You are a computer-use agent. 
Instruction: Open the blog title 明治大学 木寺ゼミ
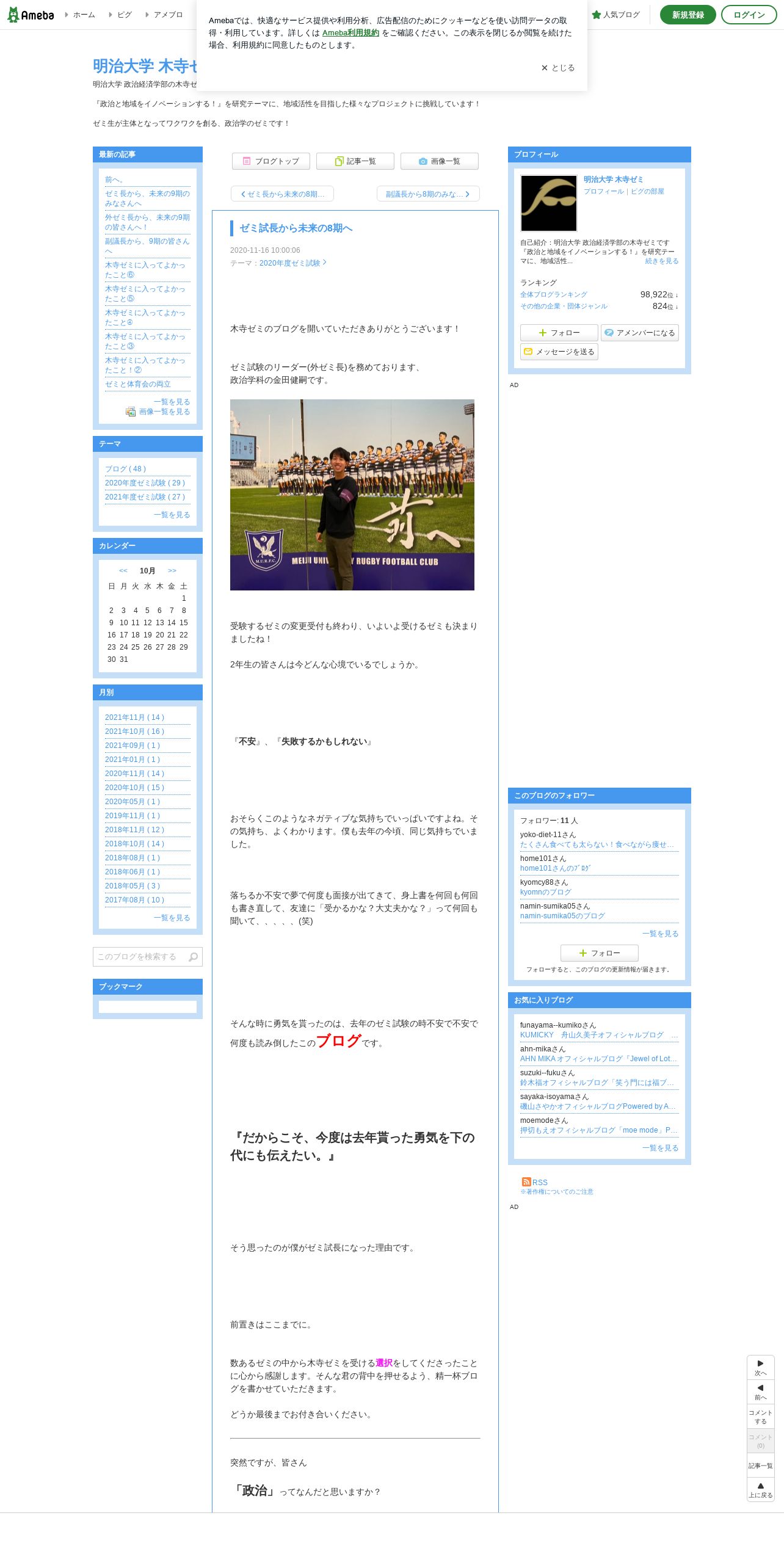point(145,66)
